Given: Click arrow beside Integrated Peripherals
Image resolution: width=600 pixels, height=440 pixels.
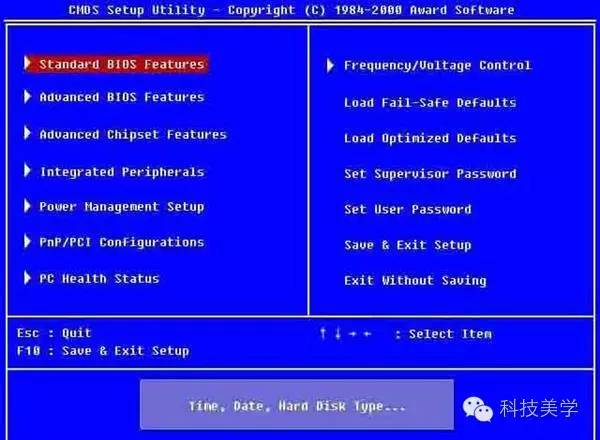Looking at the screenshot, I should click(x=27, y=170).
